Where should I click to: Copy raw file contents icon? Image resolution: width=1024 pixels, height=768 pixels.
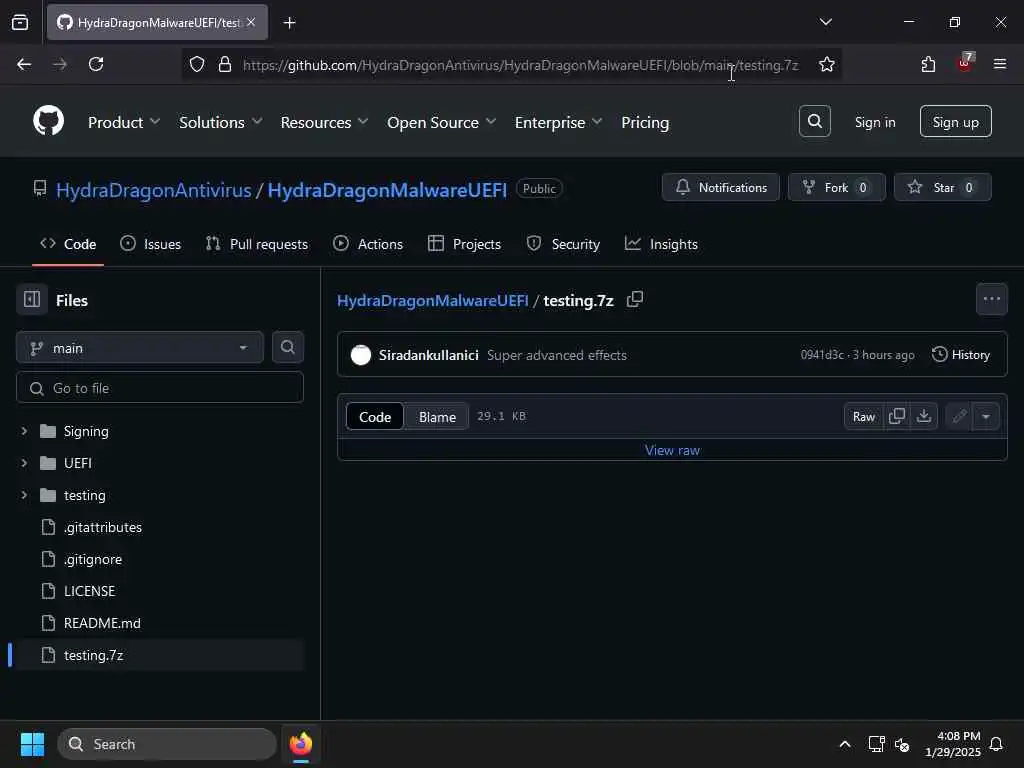click(x=897, y=416)
